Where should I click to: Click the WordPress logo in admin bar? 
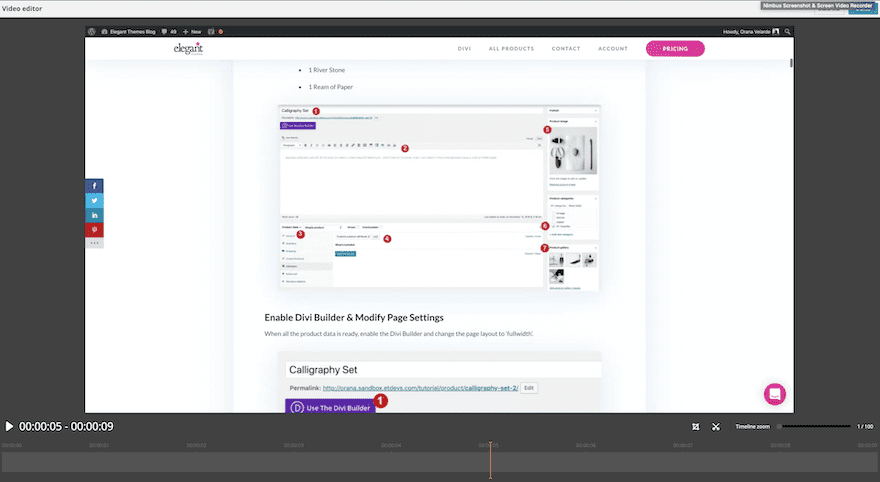coord(91,32)
